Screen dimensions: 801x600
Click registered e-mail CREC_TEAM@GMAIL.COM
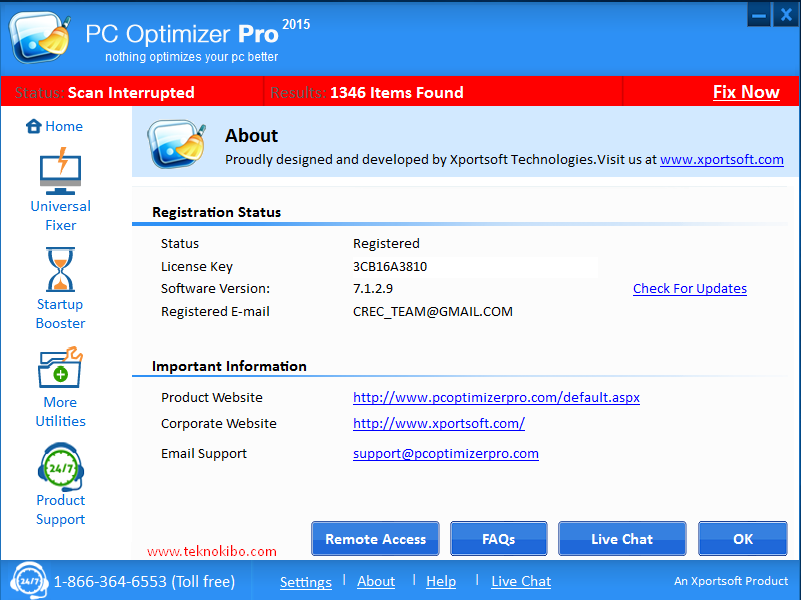click(x=433, y=311)
